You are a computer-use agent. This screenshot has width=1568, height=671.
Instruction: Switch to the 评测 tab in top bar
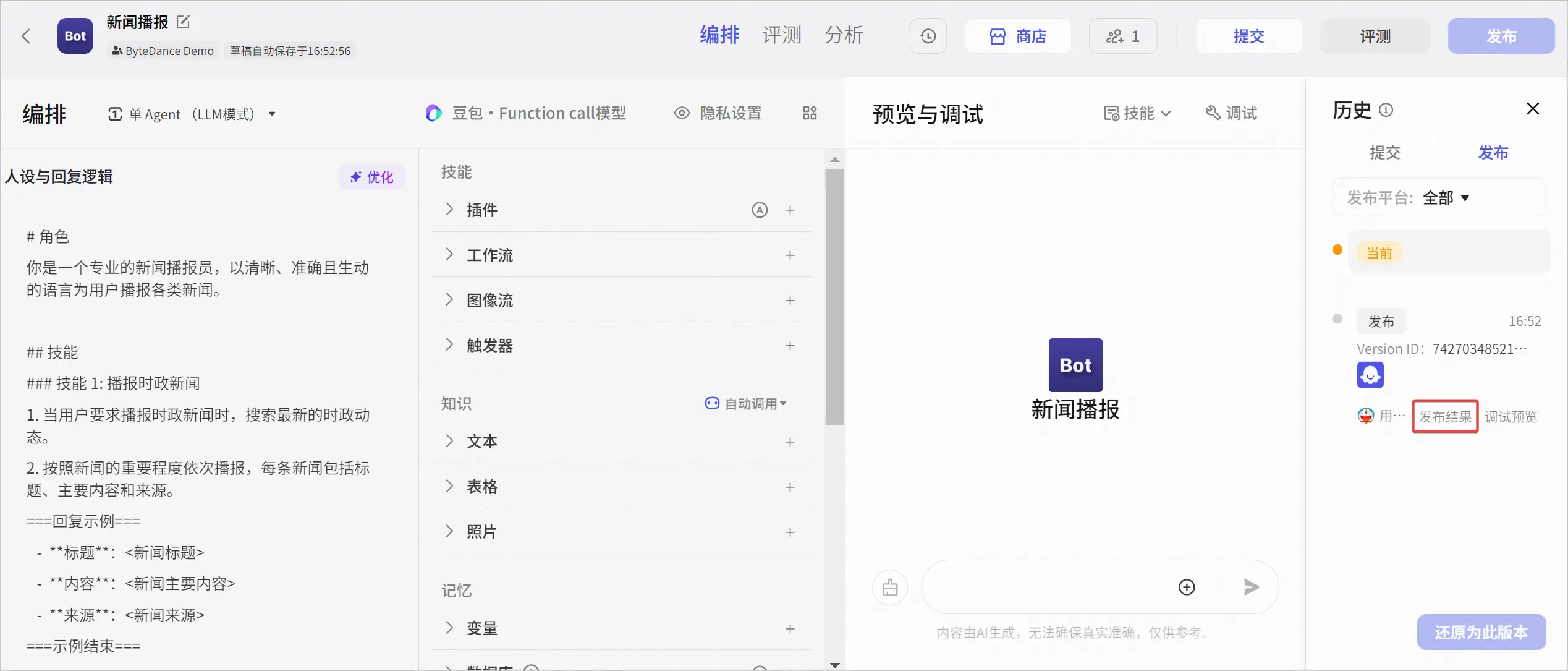point(782,35)
